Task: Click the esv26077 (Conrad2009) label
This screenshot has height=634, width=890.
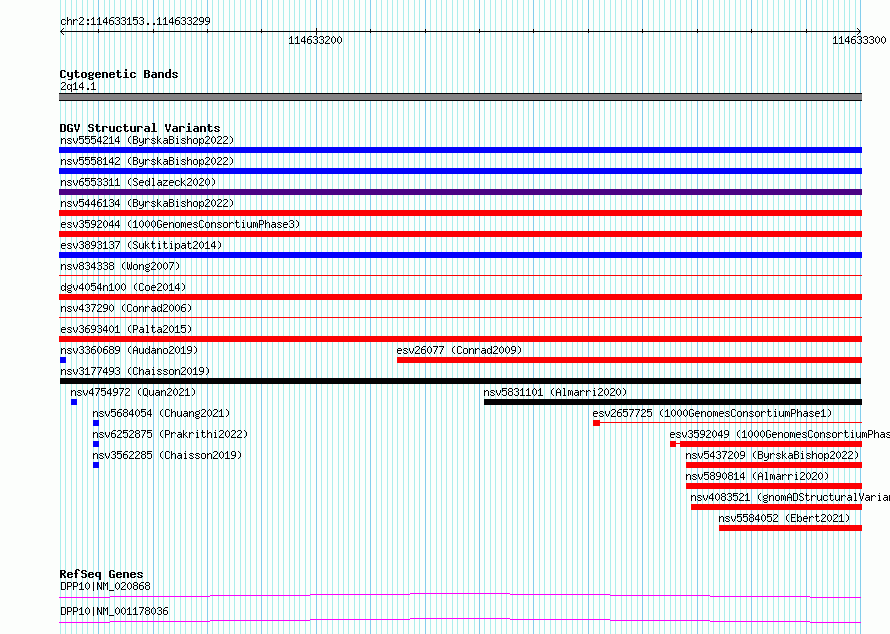Action: click(459, 350)
